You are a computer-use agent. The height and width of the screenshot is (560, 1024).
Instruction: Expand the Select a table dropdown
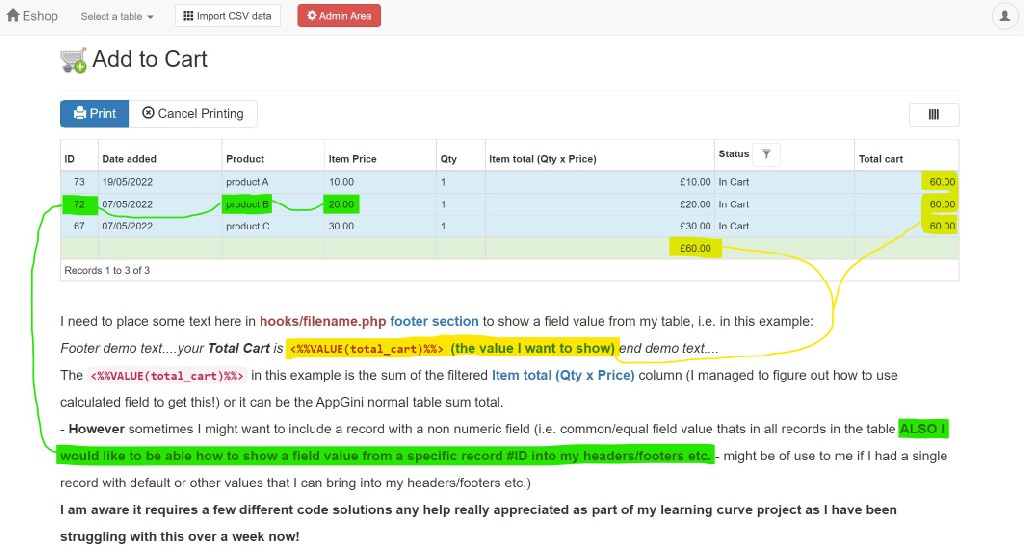[x=117, y=16]
